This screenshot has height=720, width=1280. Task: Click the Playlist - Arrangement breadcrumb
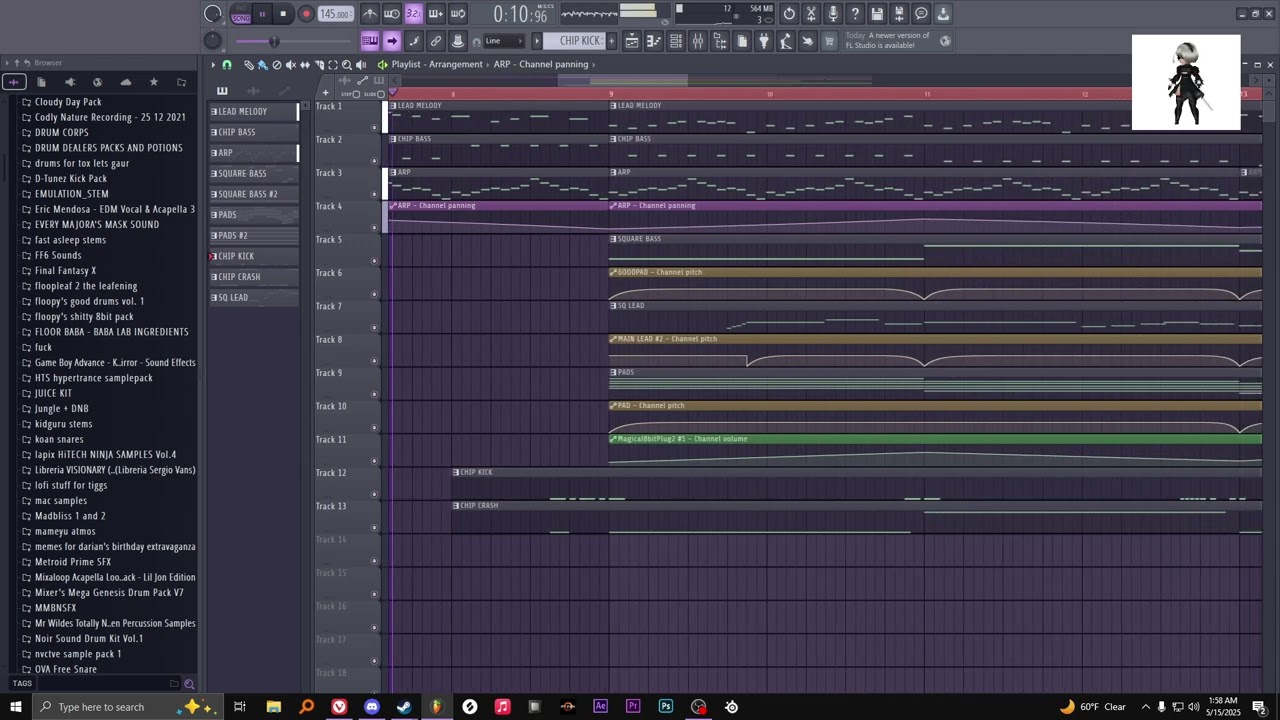[x=437, y=64]
